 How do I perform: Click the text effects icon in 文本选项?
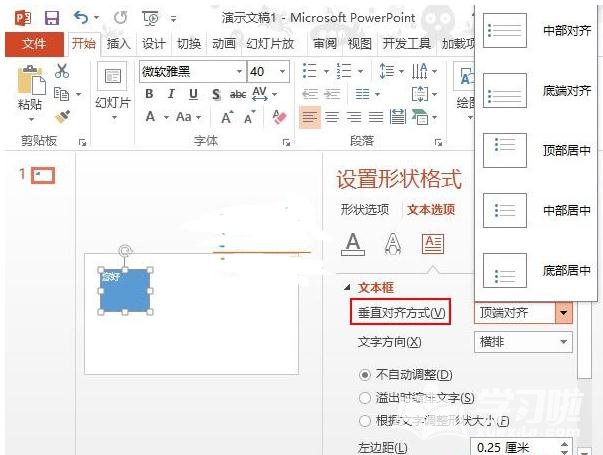point(393,242)
